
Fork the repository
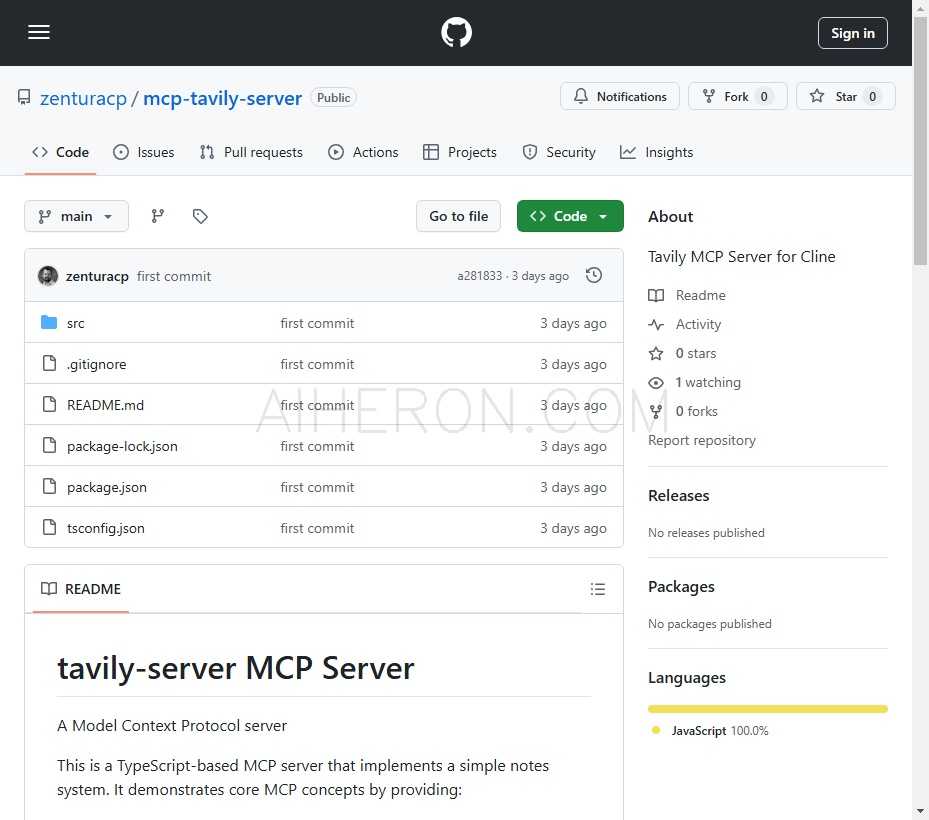coord(737,96)
